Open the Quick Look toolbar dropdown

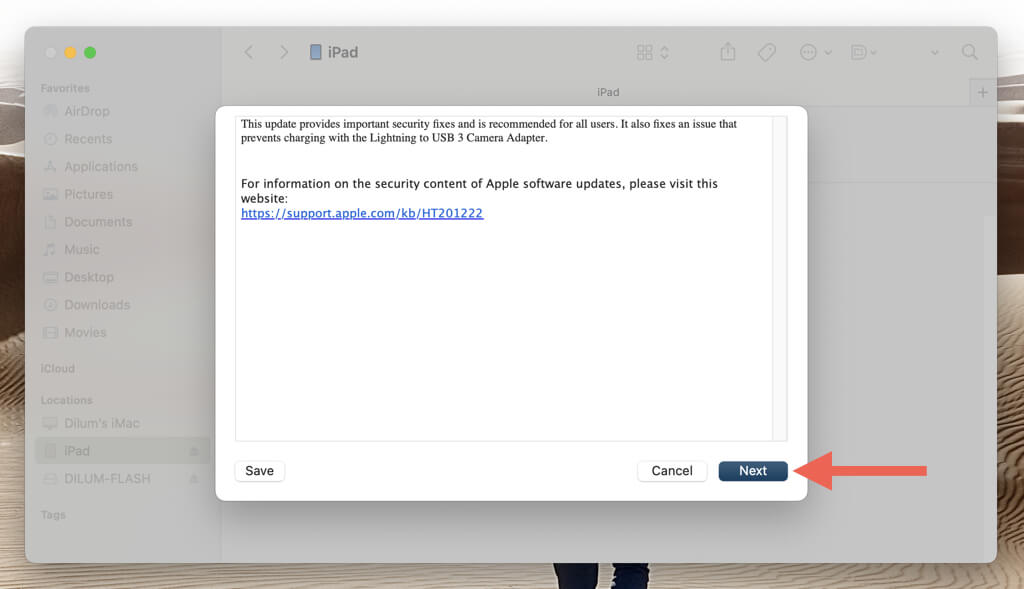click(863, 52)
